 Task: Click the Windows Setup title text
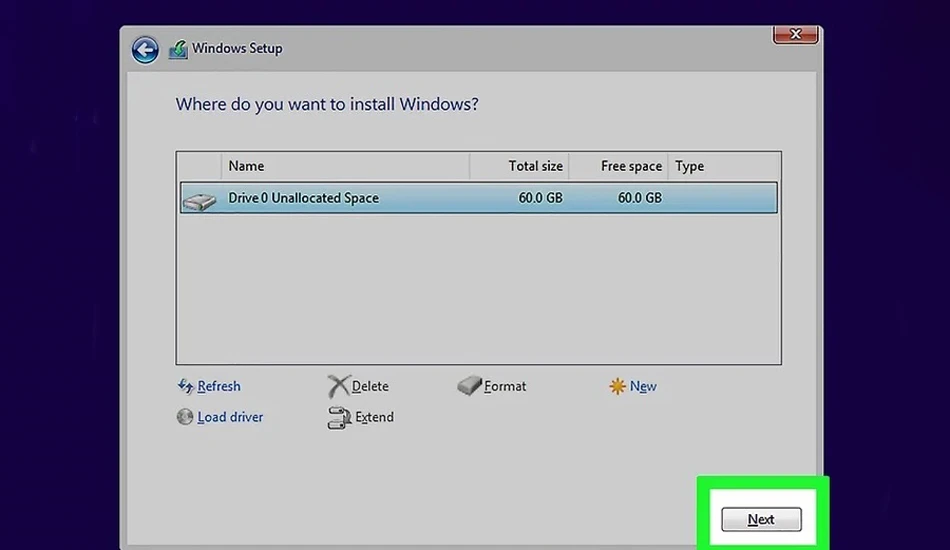pos(237,48)
